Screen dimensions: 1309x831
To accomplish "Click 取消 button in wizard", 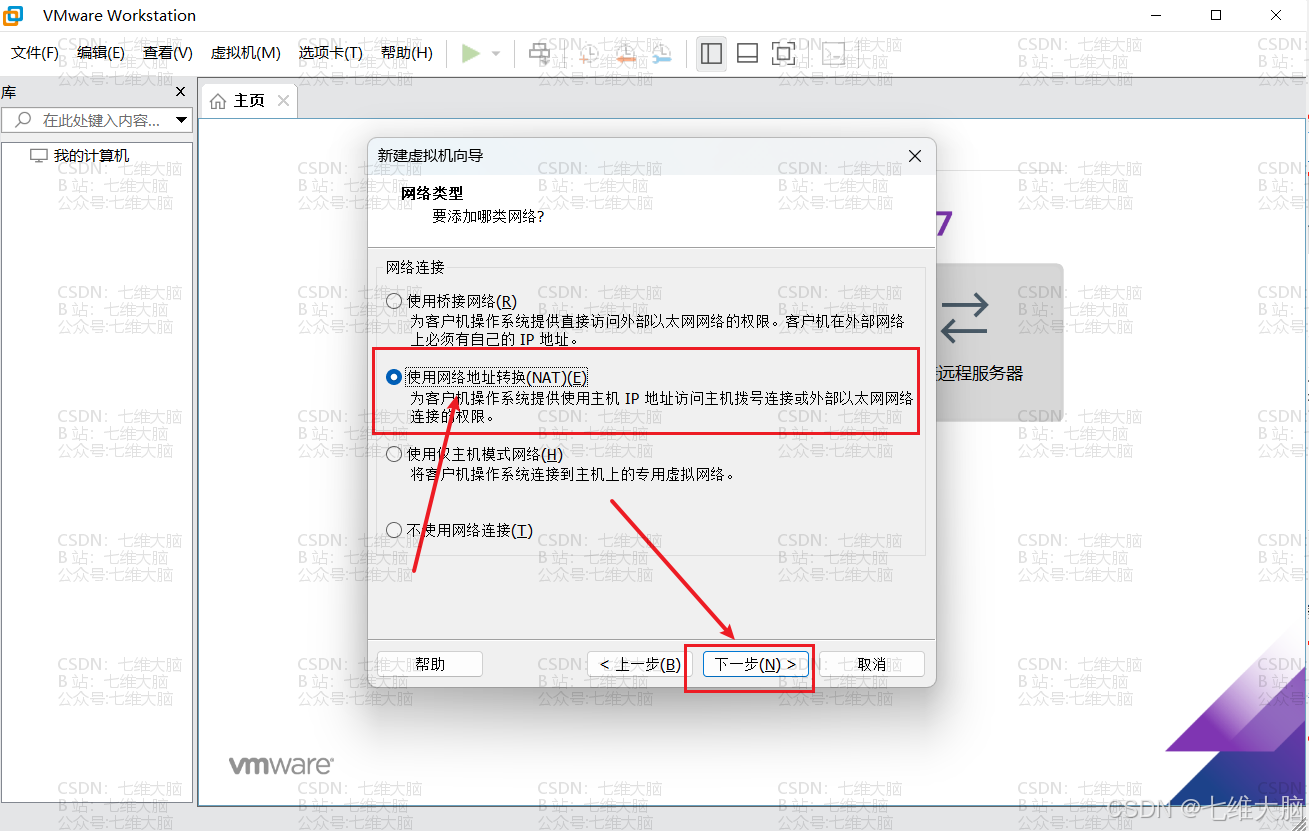I will 871,664.
